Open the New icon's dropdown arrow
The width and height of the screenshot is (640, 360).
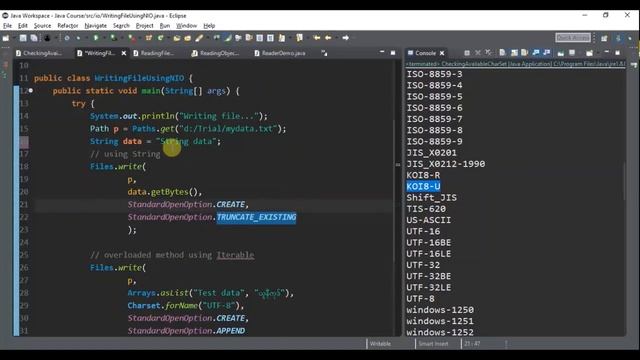point(13,38)
